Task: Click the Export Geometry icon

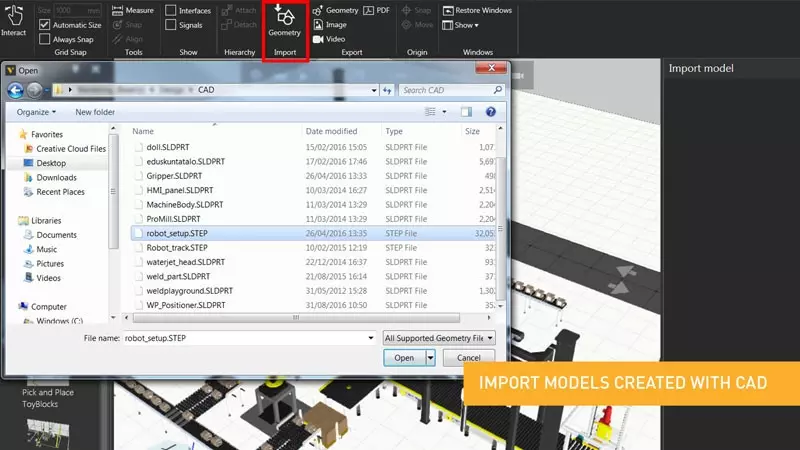Action: tap(334, 10)
